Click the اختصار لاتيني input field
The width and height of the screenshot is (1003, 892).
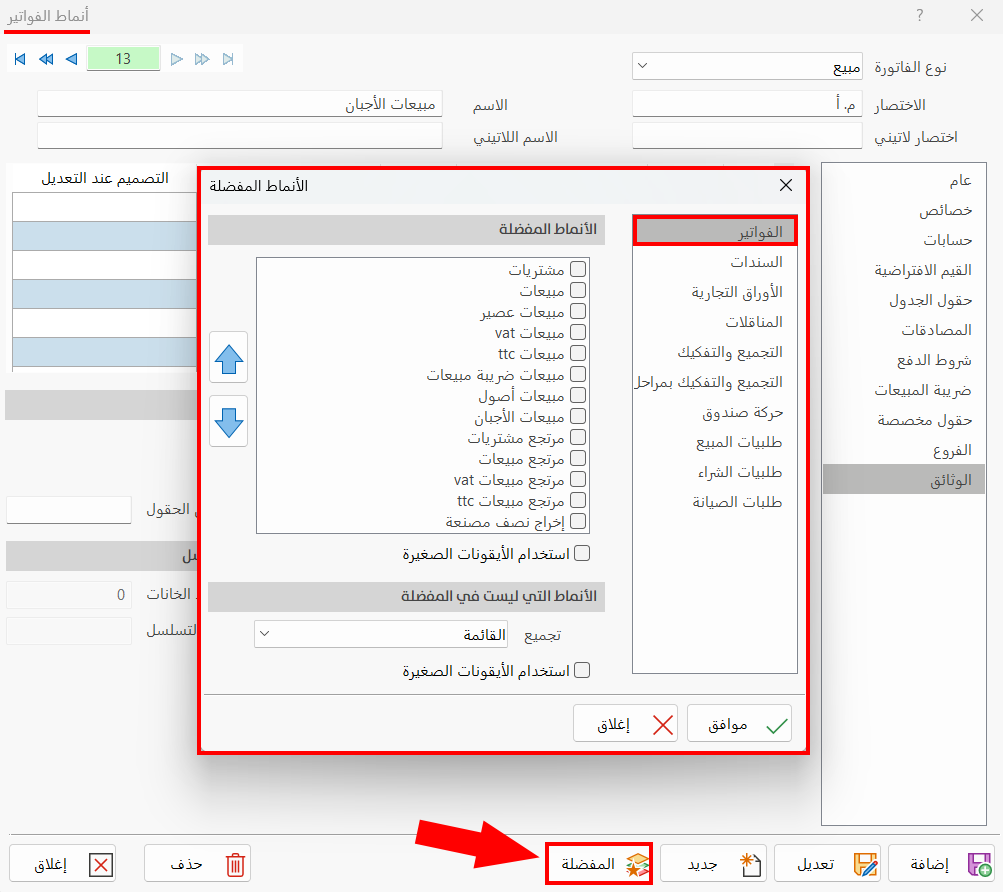tap(747, 136)
